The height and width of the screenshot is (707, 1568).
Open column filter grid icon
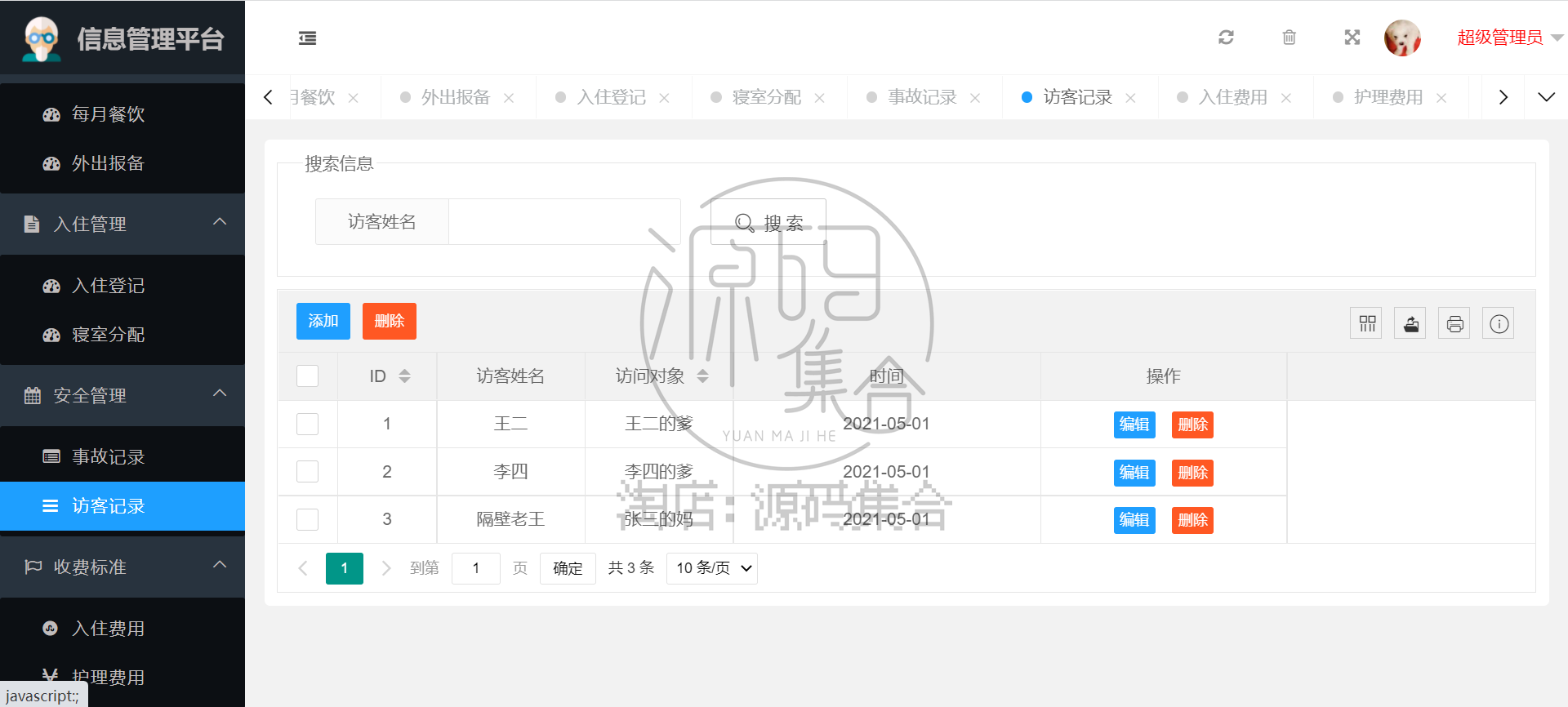tap(1367, 324)
